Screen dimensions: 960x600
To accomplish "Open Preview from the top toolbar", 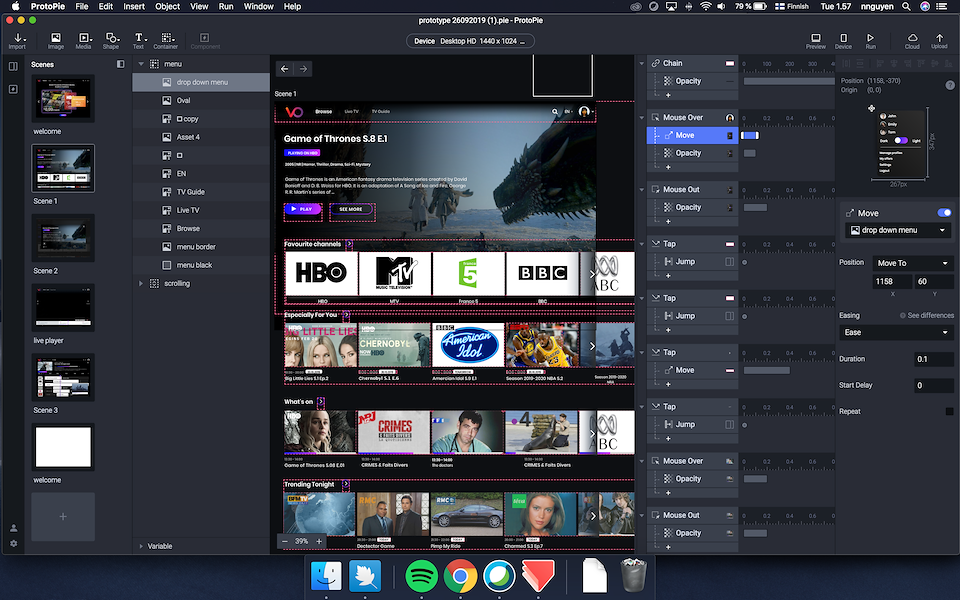I will [x=816, y=40].
